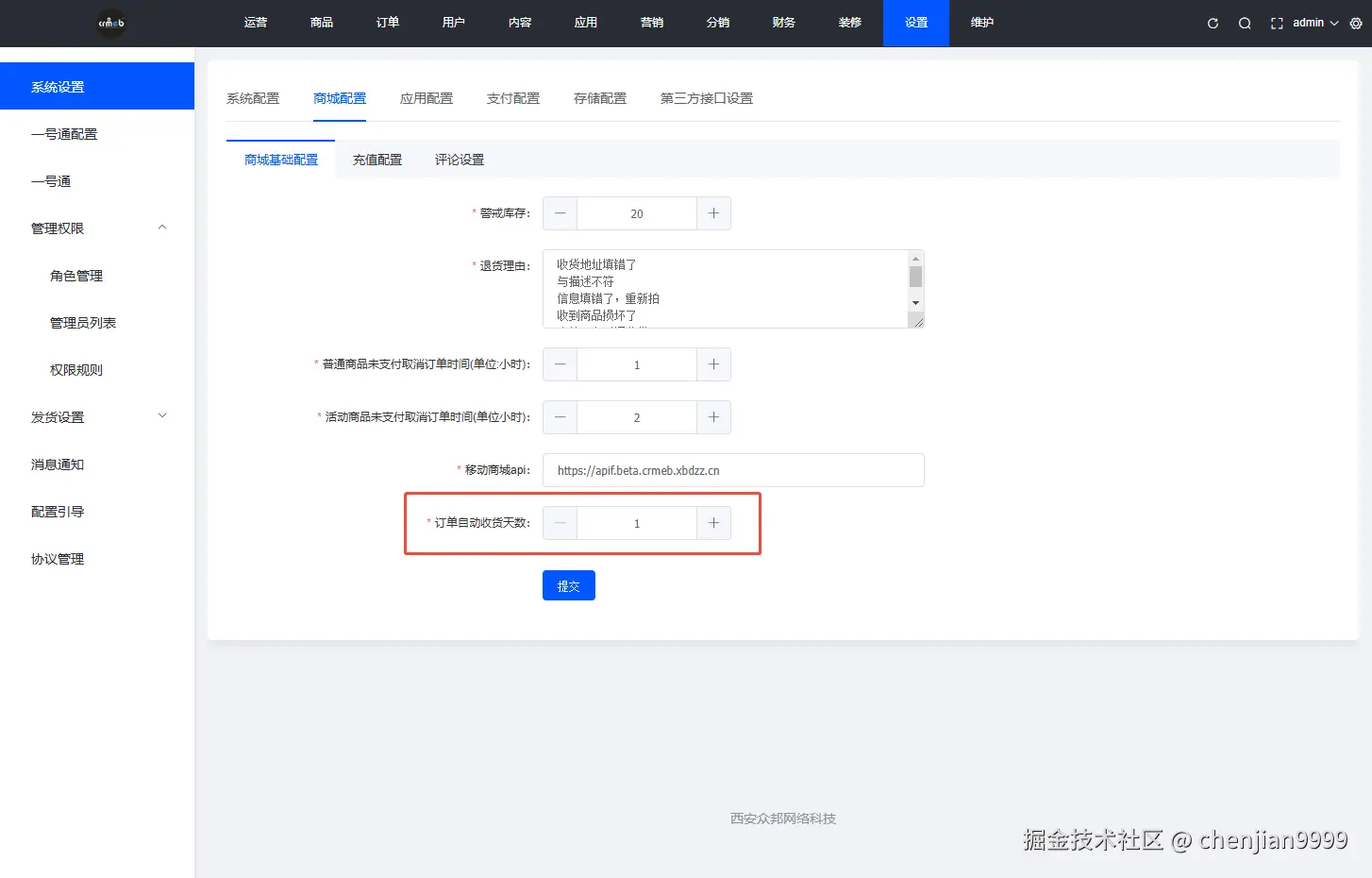
Task: Open the 用户 top menu
Action: coord(454,23)
